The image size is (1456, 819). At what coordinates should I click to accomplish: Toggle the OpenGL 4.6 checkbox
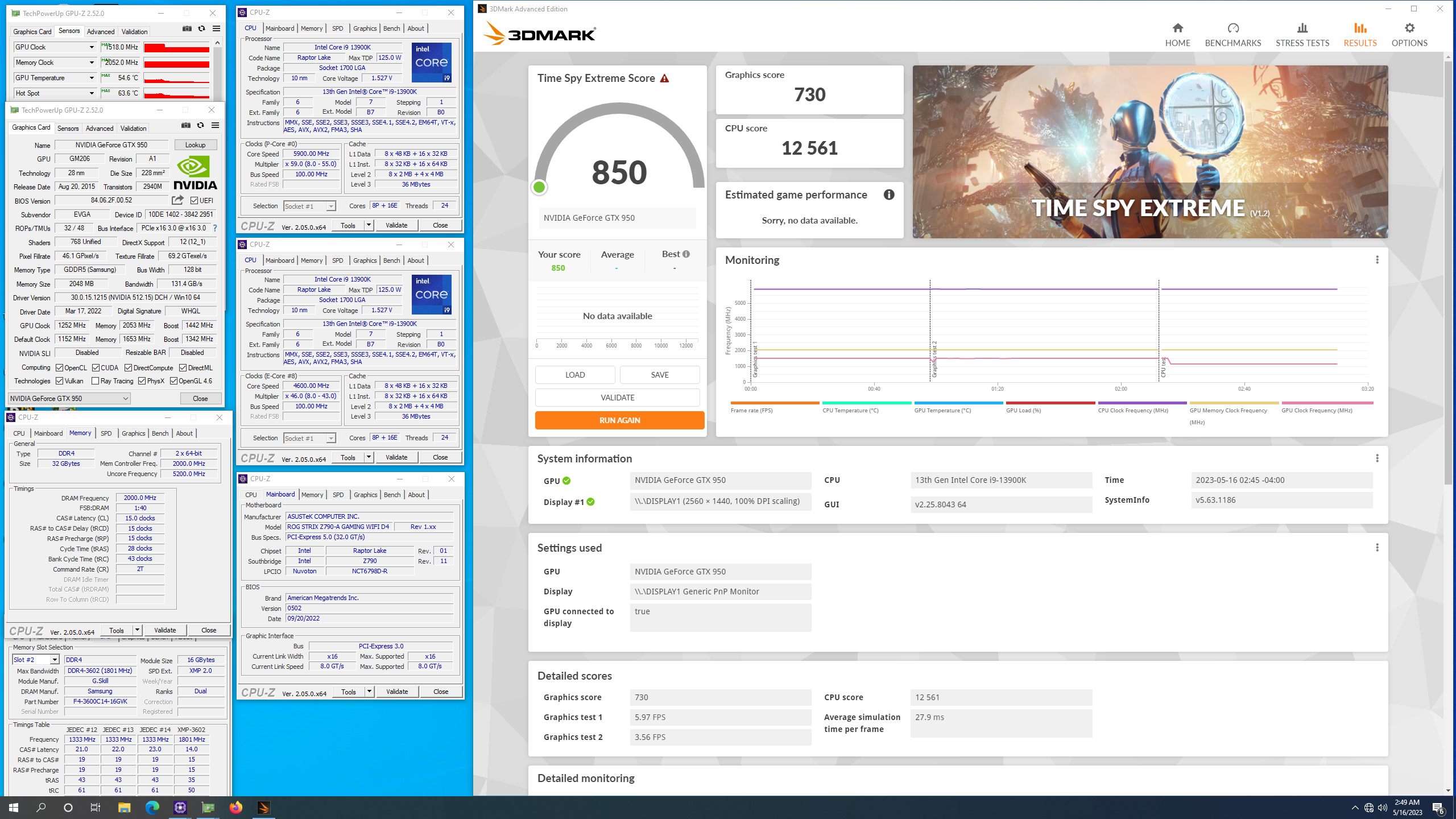click(173, 381)
